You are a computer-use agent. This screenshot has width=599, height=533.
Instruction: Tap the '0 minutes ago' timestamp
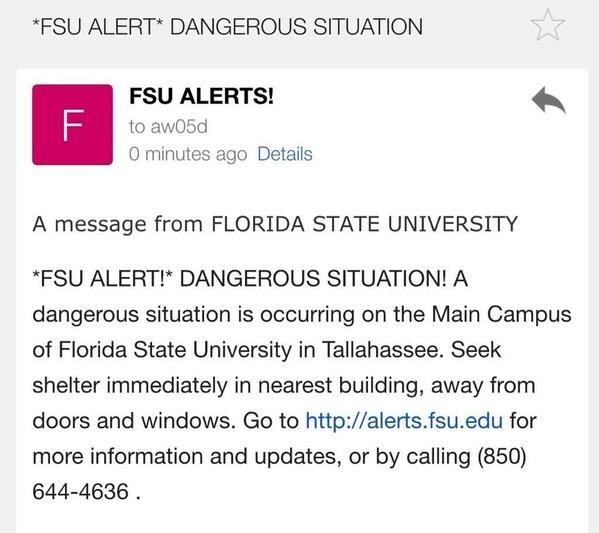coord(188,154)
